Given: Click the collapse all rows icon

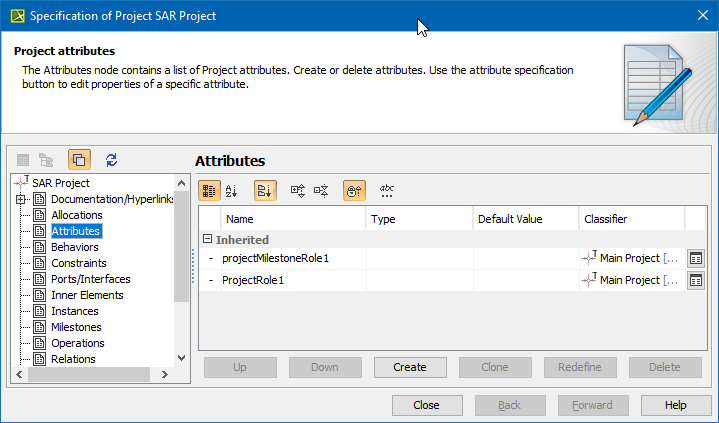Looking at the screenshot, I should tap(321, 190).
